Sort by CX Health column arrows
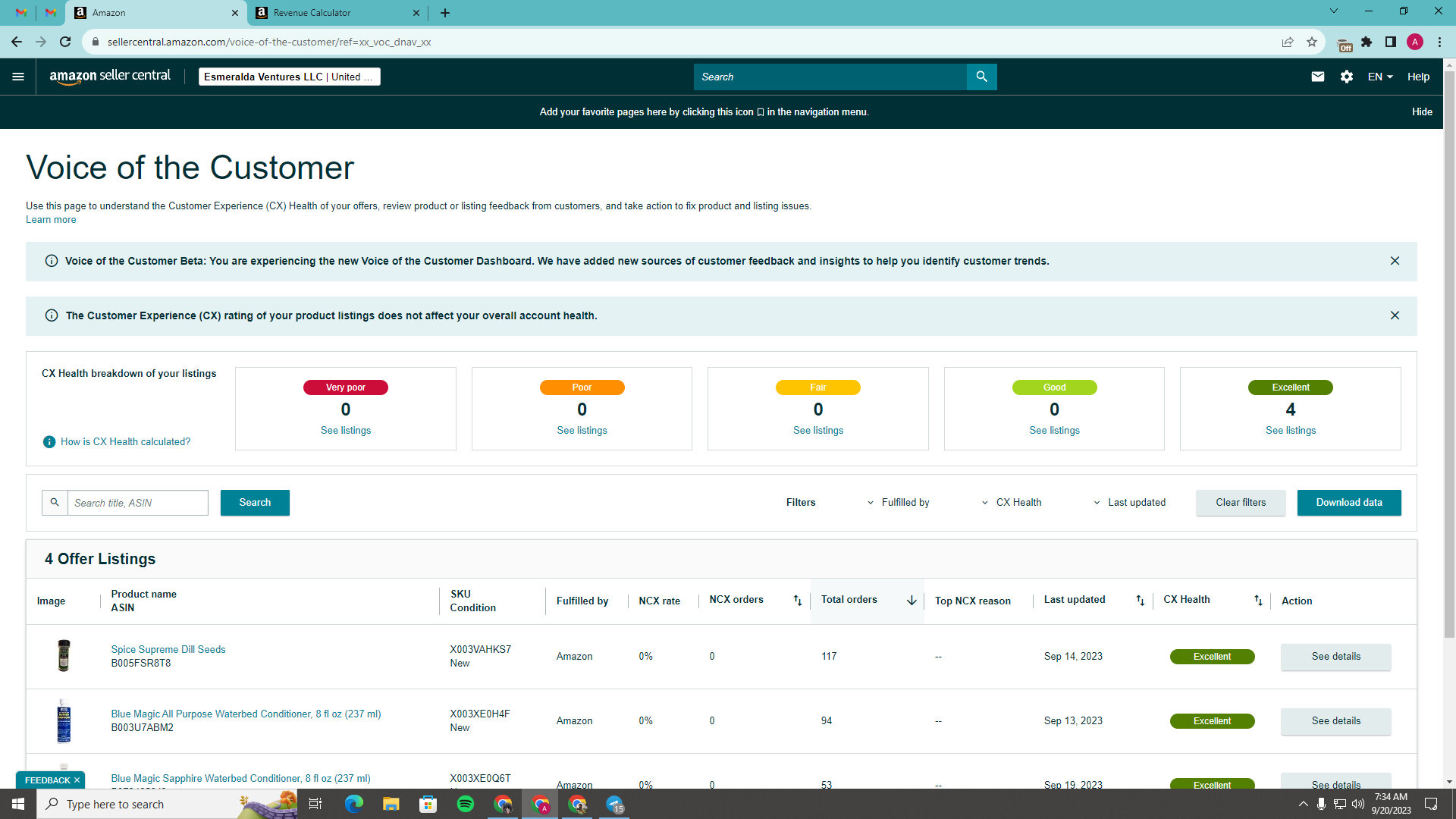This screenshot has width=1456, height=819. [1258, 601]
